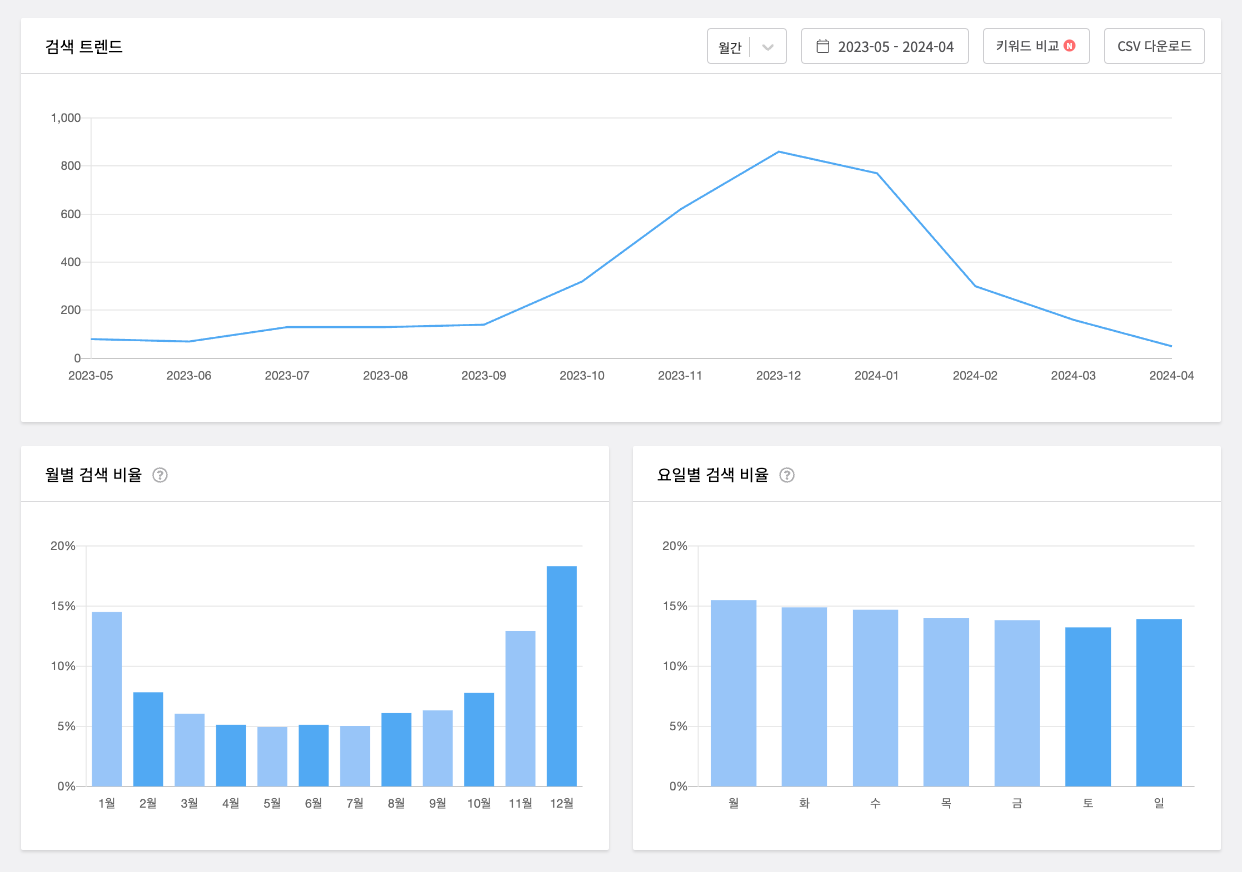1242x872 pixels.
Task: Click the 2024-04 x-axis label
Action: [1172, 376]
